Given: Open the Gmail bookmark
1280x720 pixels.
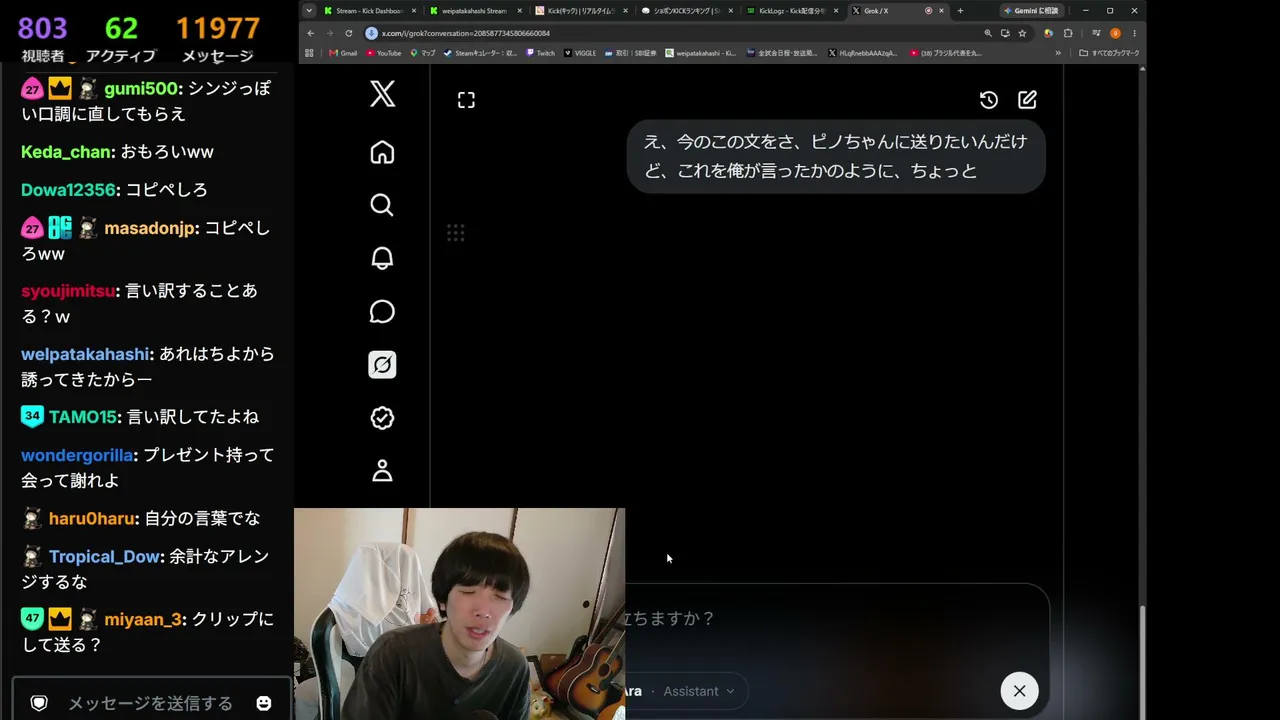Looking at the screenshot, I should pyautogui.click(x=343, y=53).
